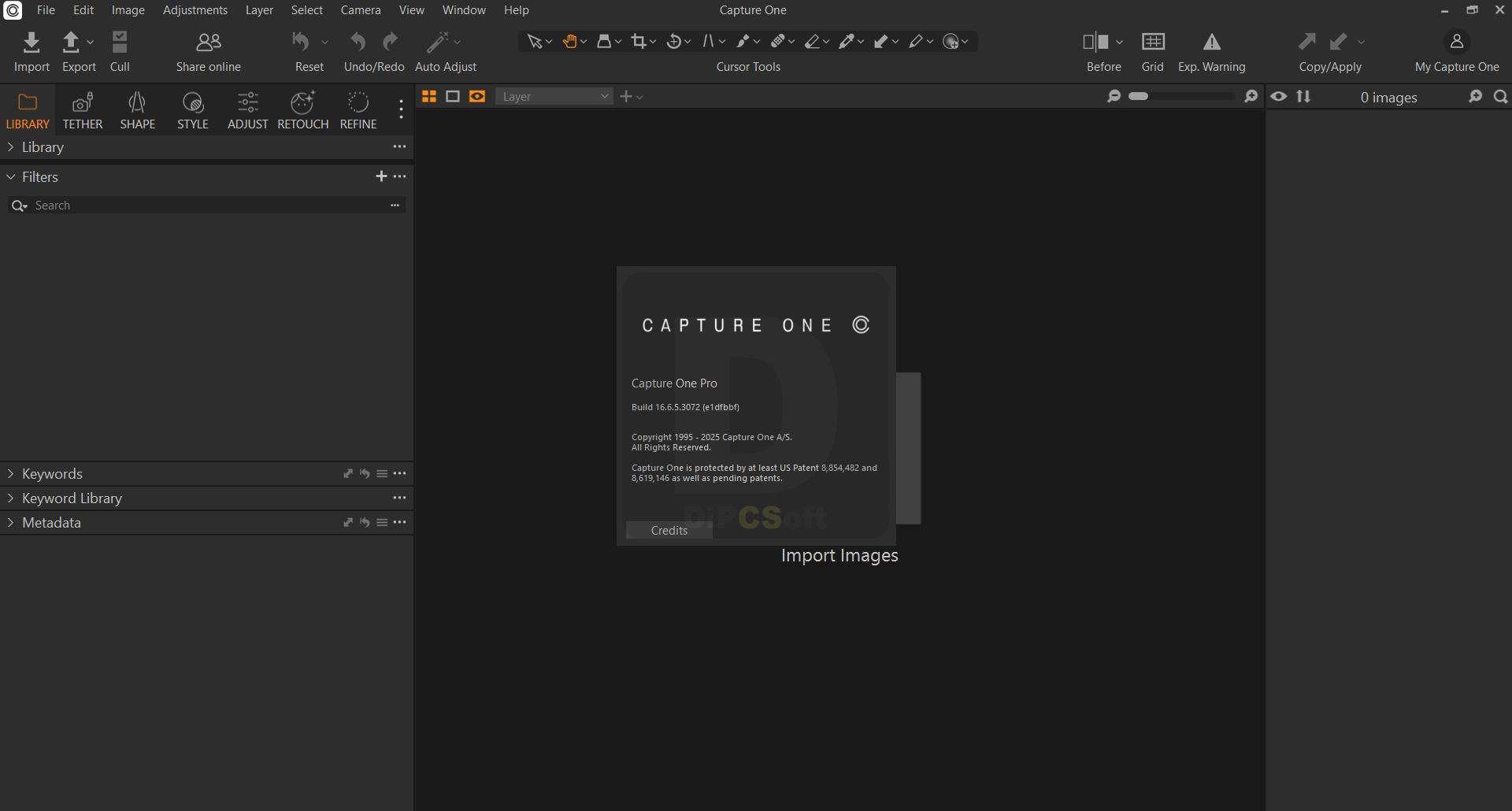Screen dimensions: 1512x811
Task: Click Import Images in the viewer
Action: (x=839, y=556)
